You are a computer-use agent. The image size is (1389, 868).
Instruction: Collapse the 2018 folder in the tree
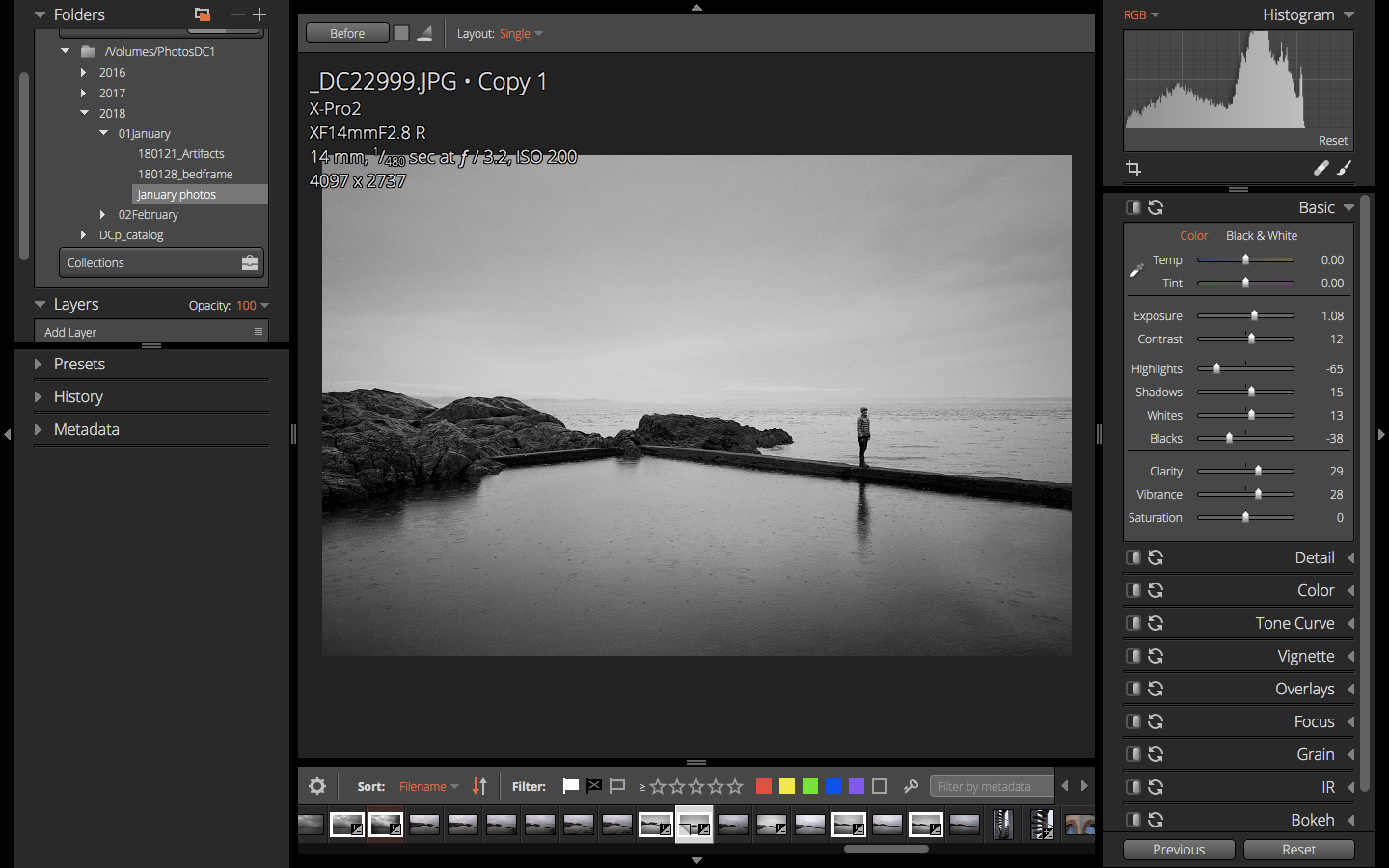pos(82,113)
